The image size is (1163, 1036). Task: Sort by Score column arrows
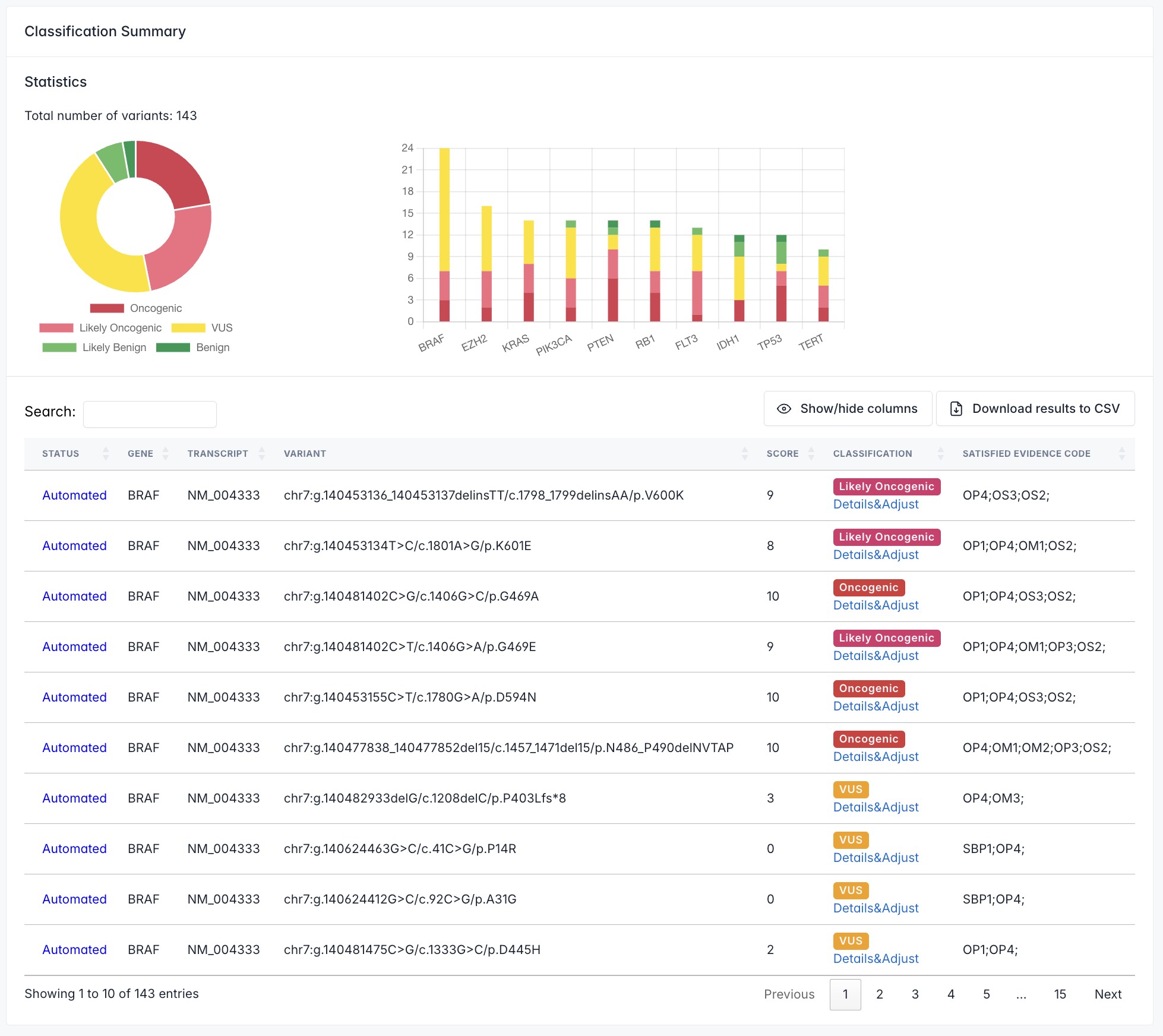(811, 454)
